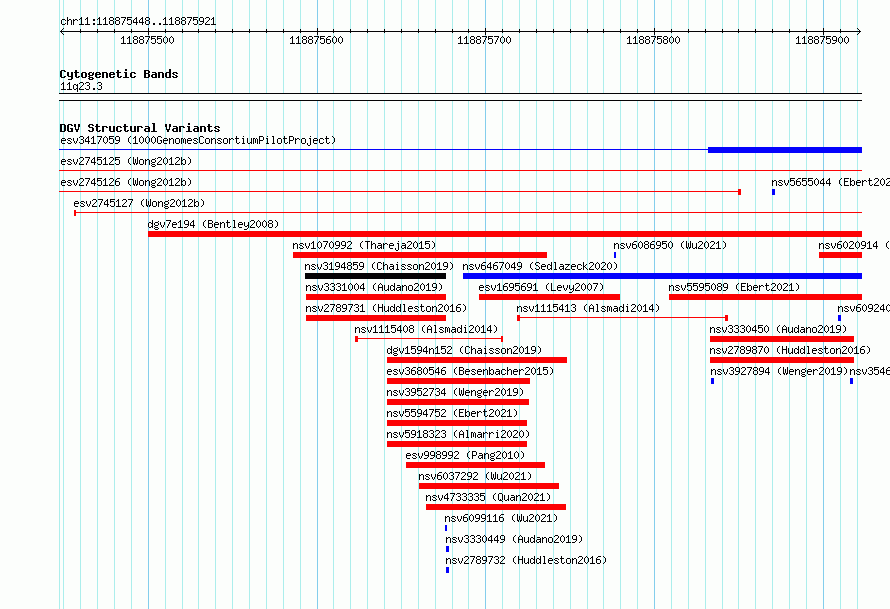890x609 pixels.
Task: Click the nsv3330449 (Audano2019) label
Action: point(514,539)
